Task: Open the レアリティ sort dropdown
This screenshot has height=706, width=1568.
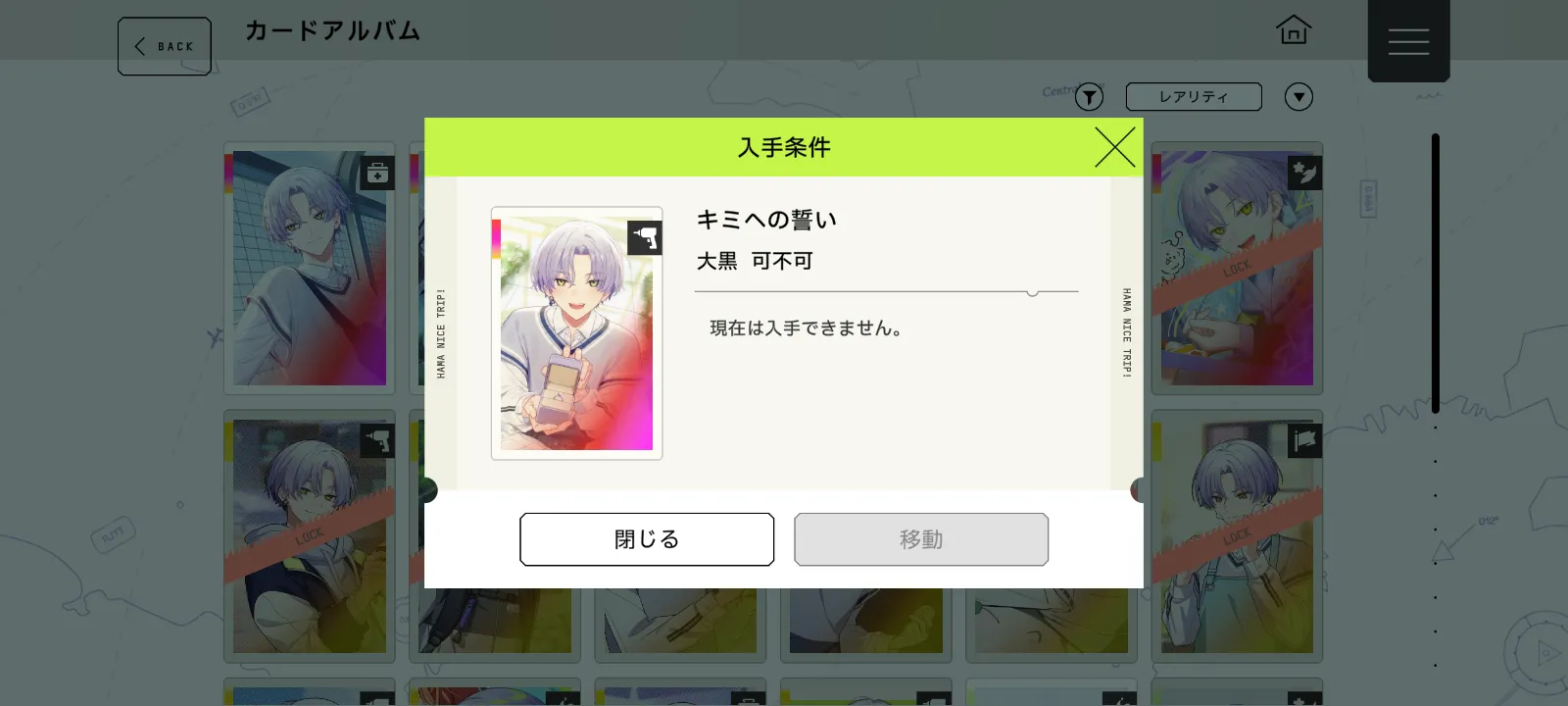Action: click(1194, 97)
